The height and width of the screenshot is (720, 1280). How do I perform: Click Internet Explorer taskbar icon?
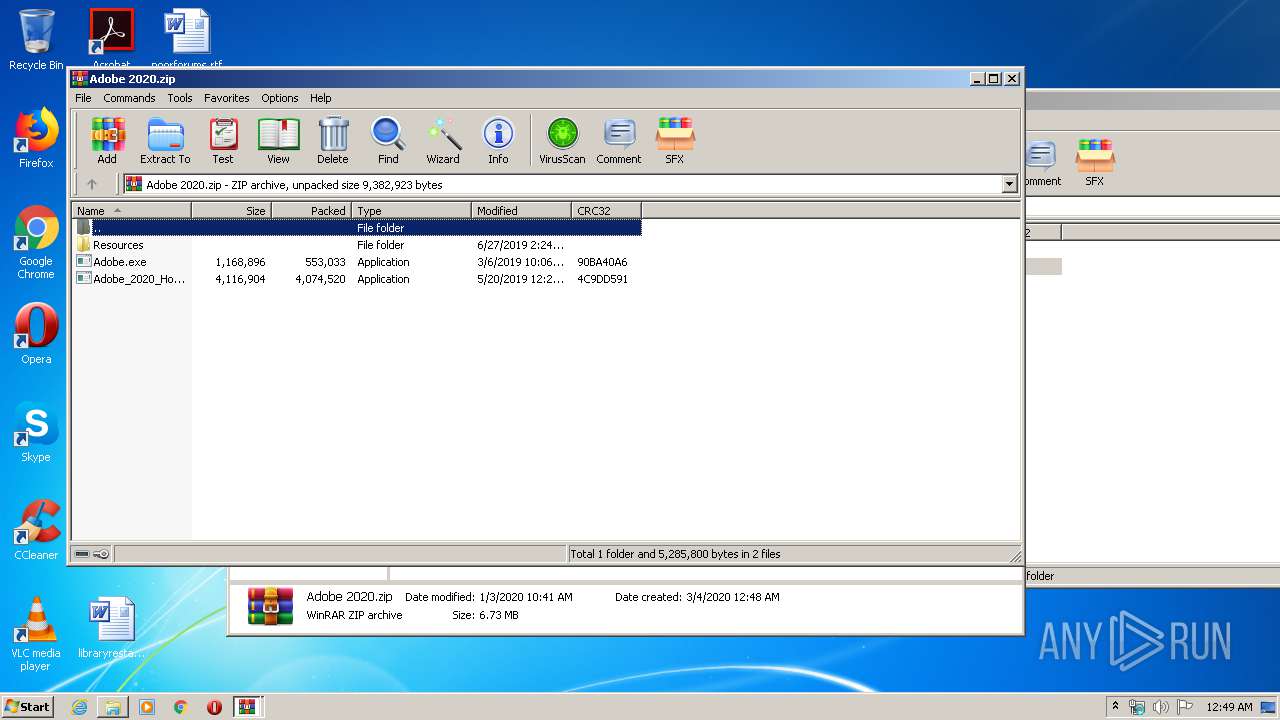(79, 707)
